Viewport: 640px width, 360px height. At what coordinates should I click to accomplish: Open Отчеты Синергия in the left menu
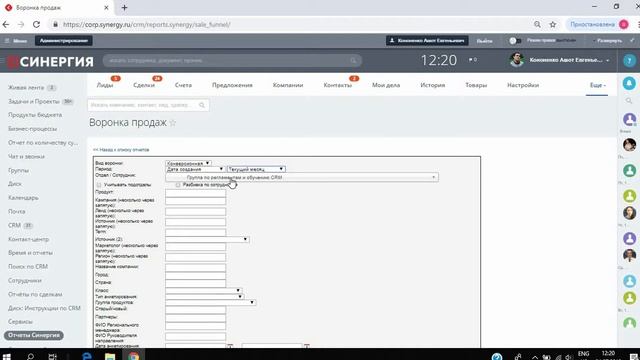click(34, 335)
